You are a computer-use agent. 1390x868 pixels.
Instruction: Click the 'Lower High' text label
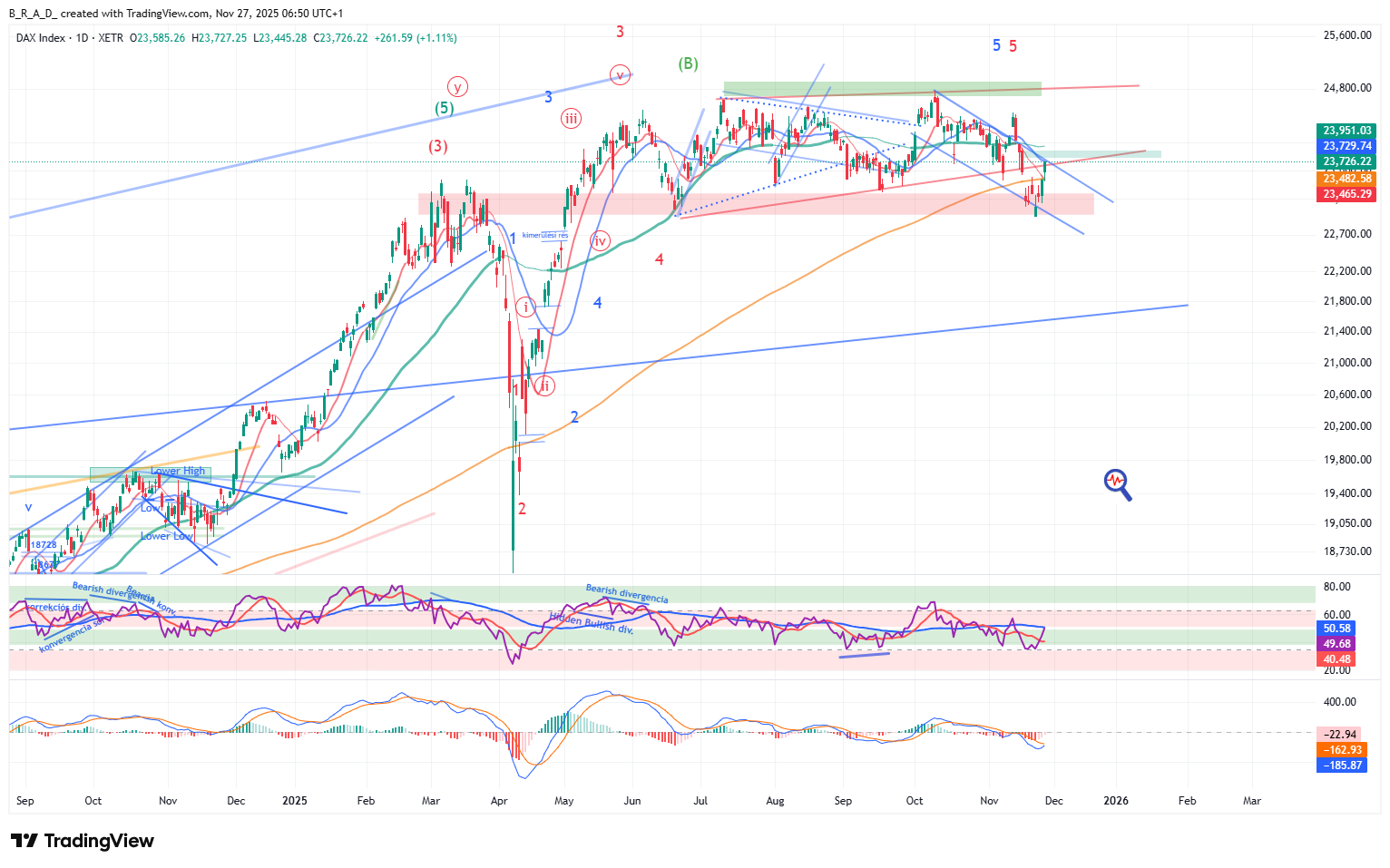pyautogui.click(x=178, y=471)
